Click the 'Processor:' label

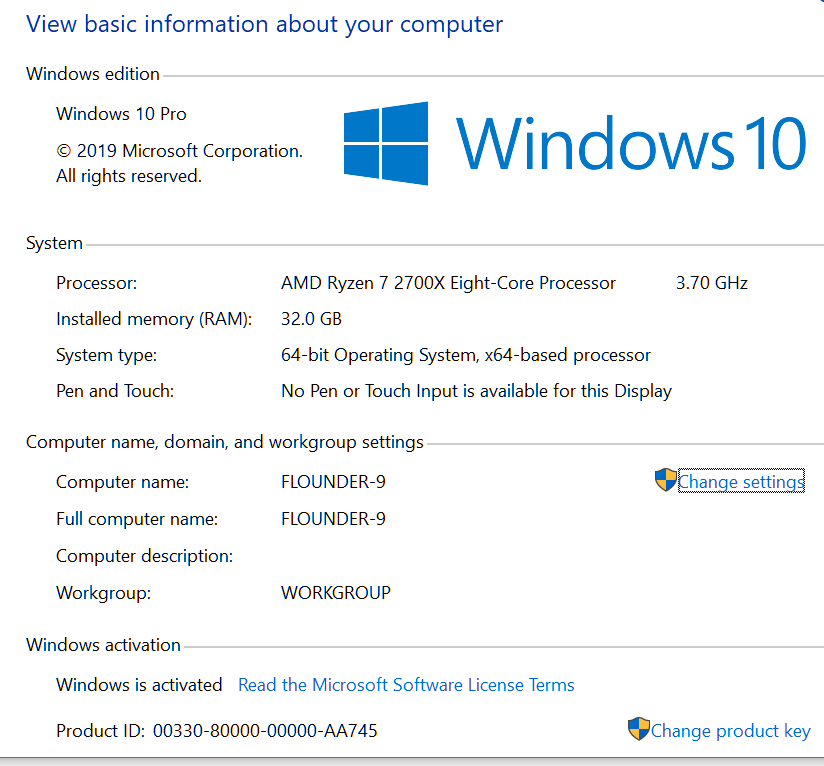97,283
